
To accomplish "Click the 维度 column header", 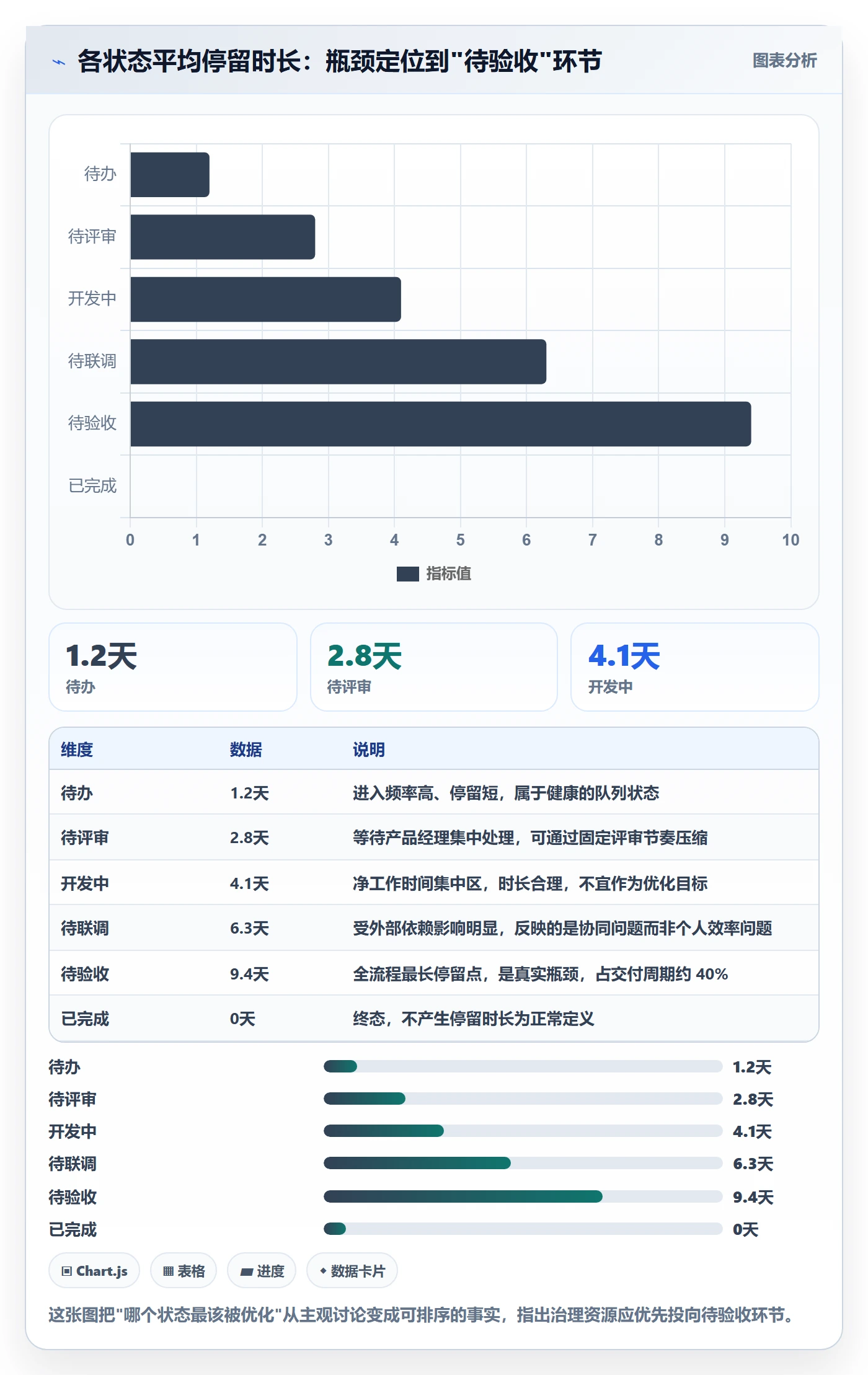I will tap(77, 749).
